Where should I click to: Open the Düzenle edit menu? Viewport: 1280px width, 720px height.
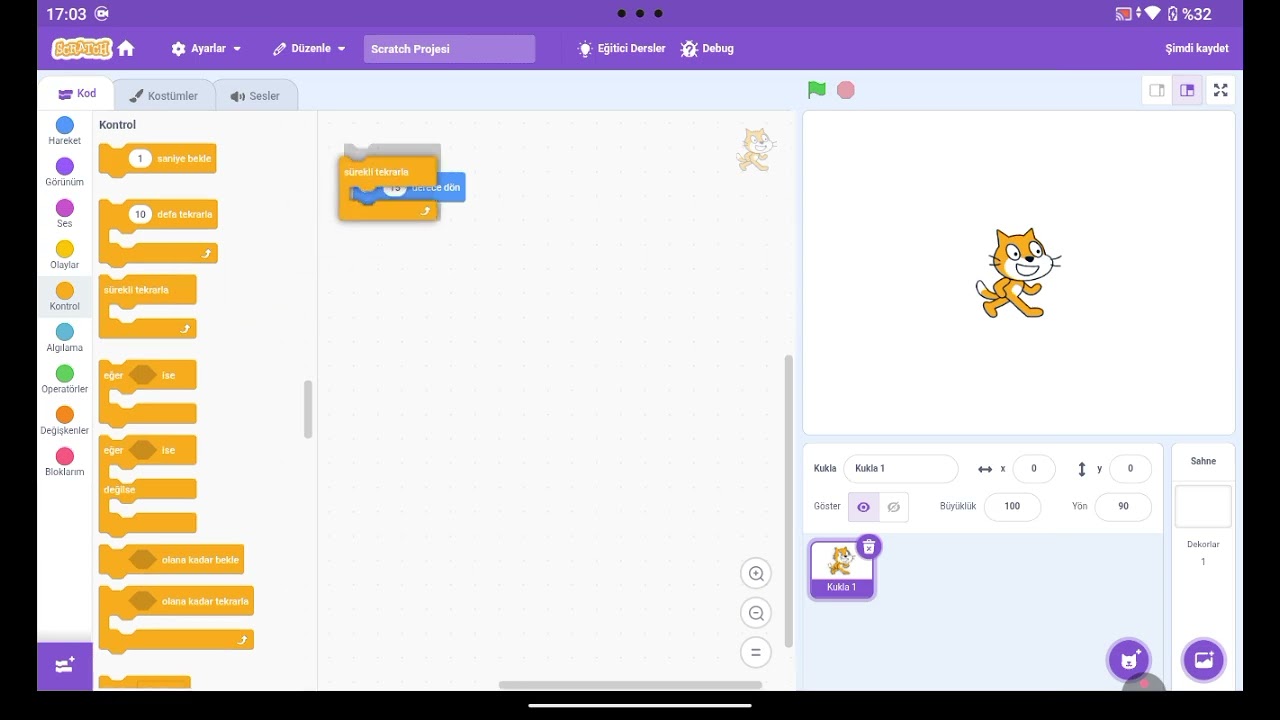[x=309, y=48]
